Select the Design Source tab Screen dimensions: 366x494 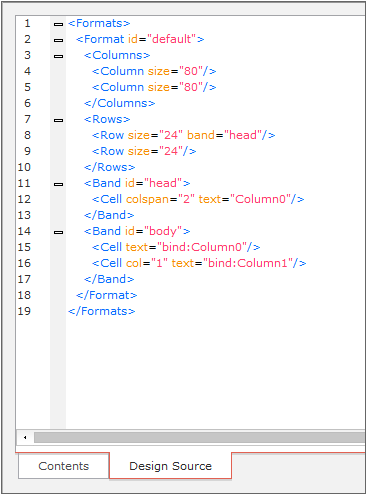(x=170, y=466)
